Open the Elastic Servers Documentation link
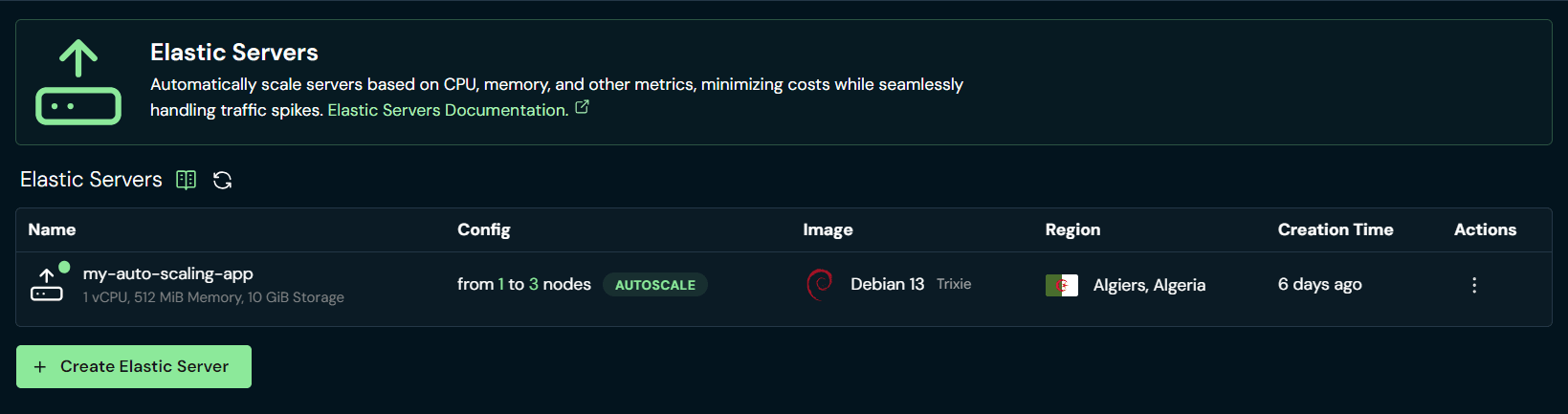1568x414 pixels. tap(448, 110)
